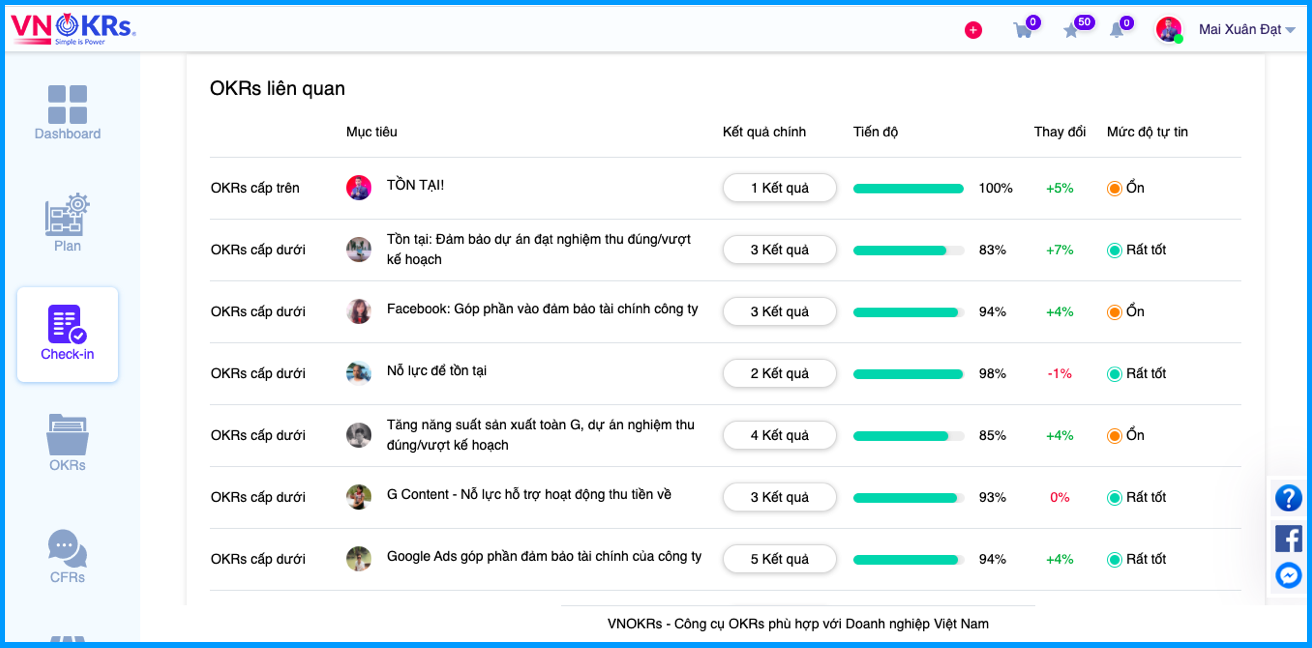
Task: Click the 'Kết quả chính' column header
Action: click(764, 132)
